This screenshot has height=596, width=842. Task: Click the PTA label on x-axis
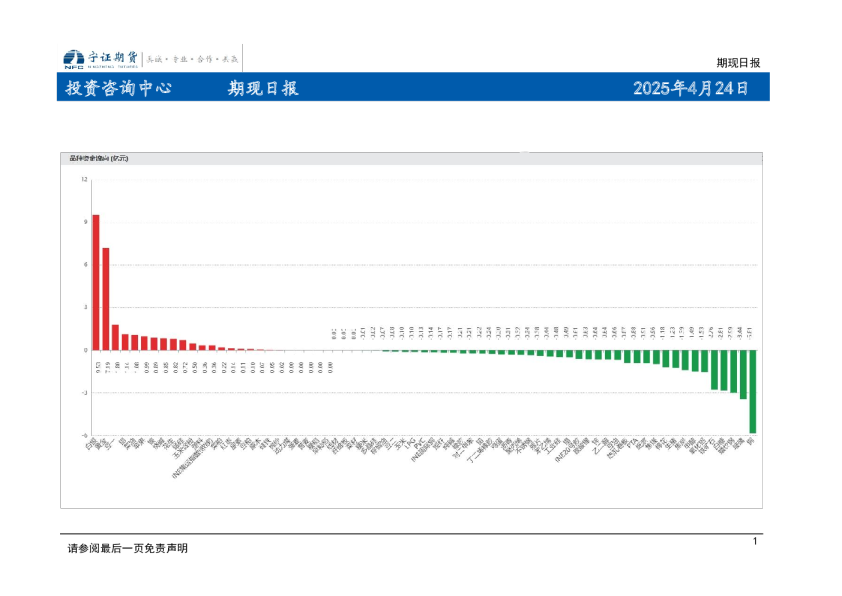632,440
